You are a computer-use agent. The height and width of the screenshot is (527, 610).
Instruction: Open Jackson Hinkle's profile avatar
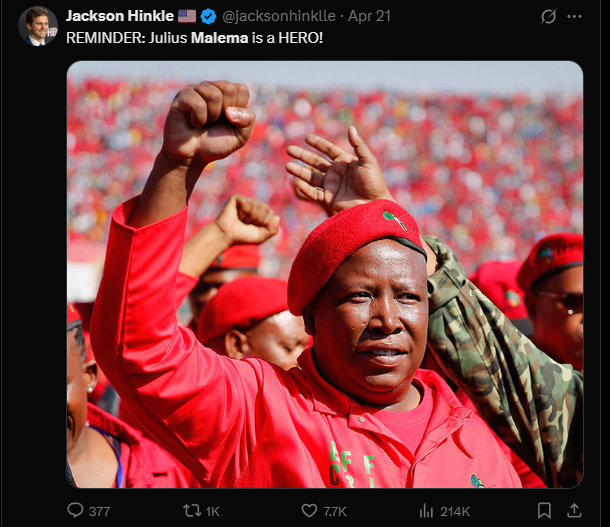38,26
